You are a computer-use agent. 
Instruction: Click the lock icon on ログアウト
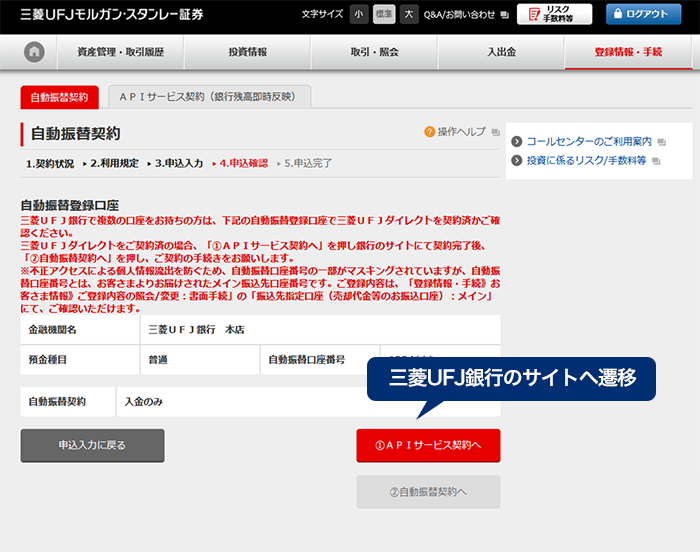tap(618, 13)
